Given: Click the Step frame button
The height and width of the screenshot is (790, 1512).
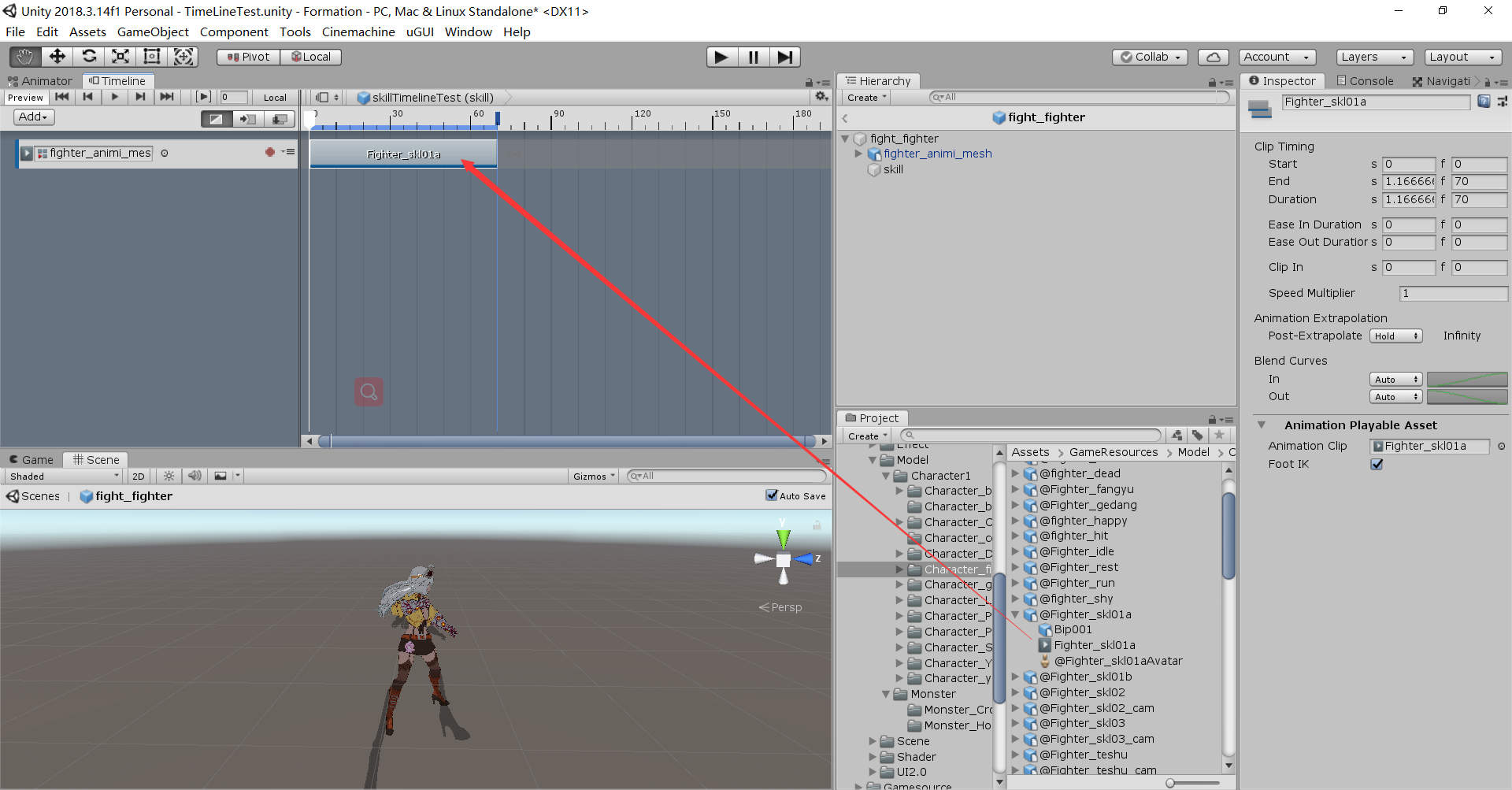Looking at the screenshot, I should coord(785,57).
